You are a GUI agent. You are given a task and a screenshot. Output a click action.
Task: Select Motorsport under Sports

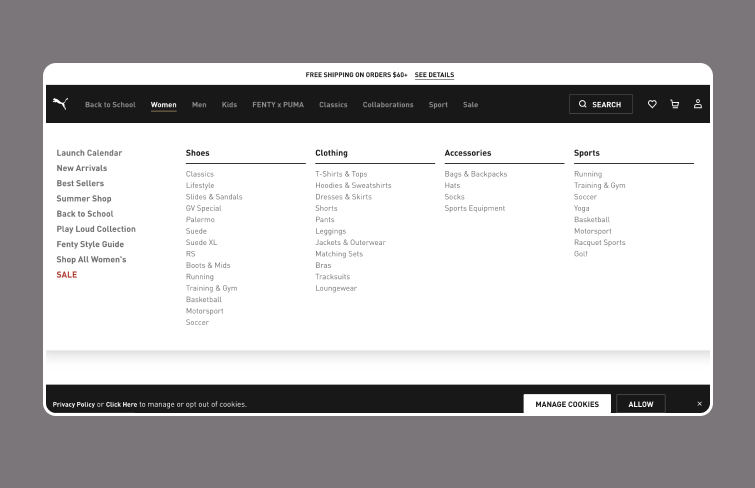(593, 231)
